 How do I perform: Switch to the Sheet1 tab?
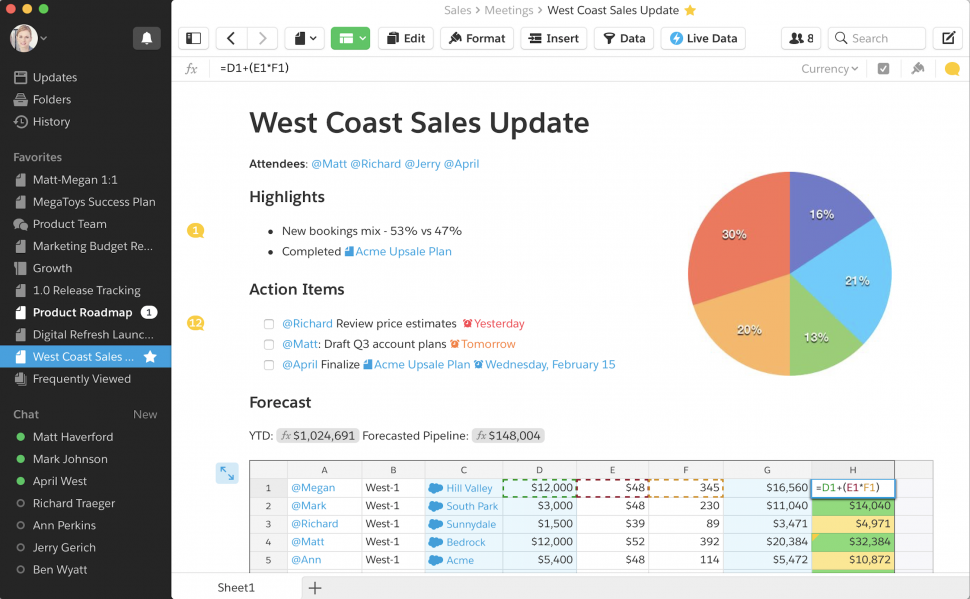tap(236, 588)
